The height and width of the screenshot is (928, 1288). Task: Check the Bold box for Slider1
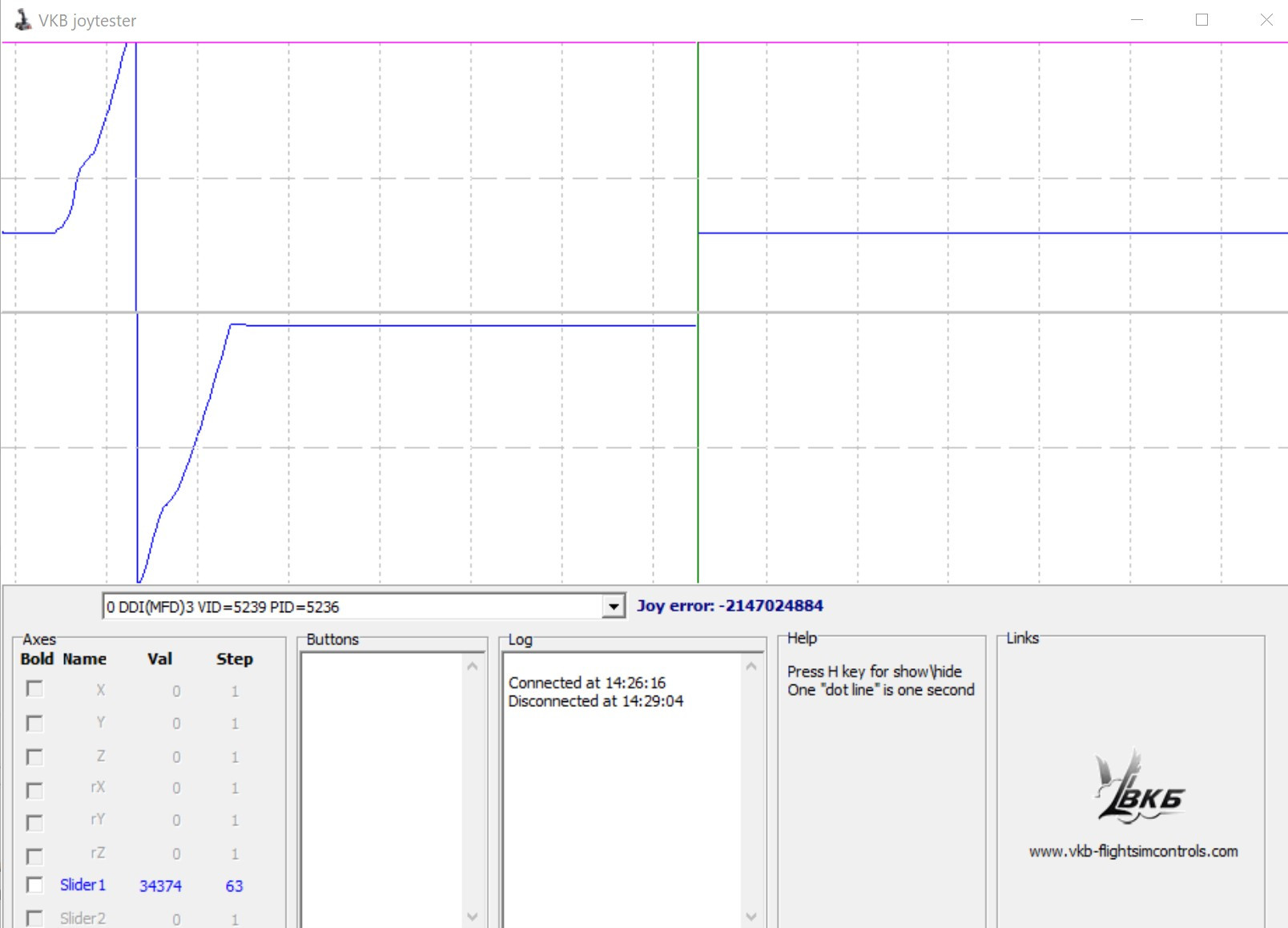tap(34, 885)
